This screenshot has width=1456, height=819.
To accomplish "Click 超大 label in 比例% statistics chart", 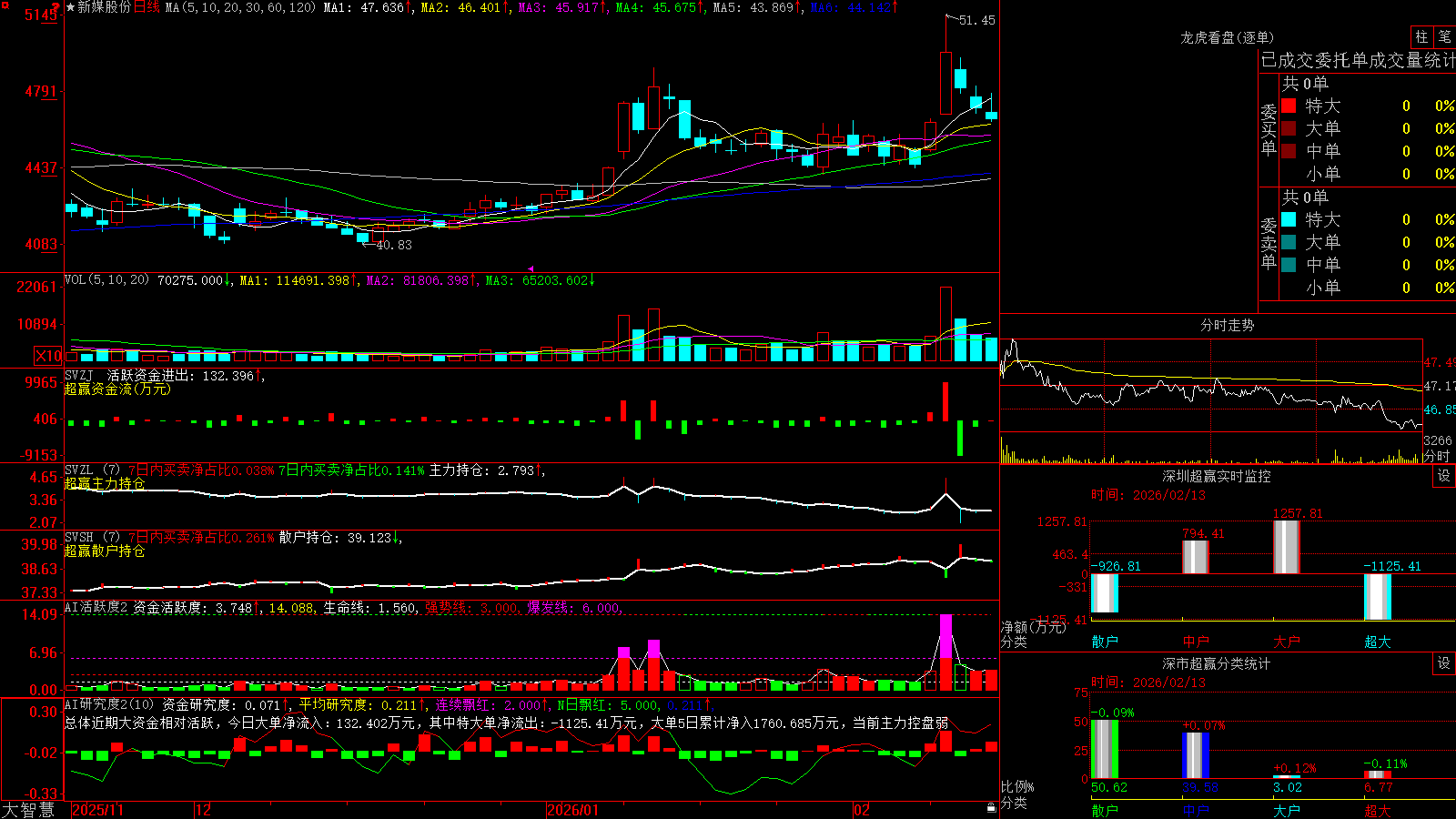I will (x=1378, y=810).
